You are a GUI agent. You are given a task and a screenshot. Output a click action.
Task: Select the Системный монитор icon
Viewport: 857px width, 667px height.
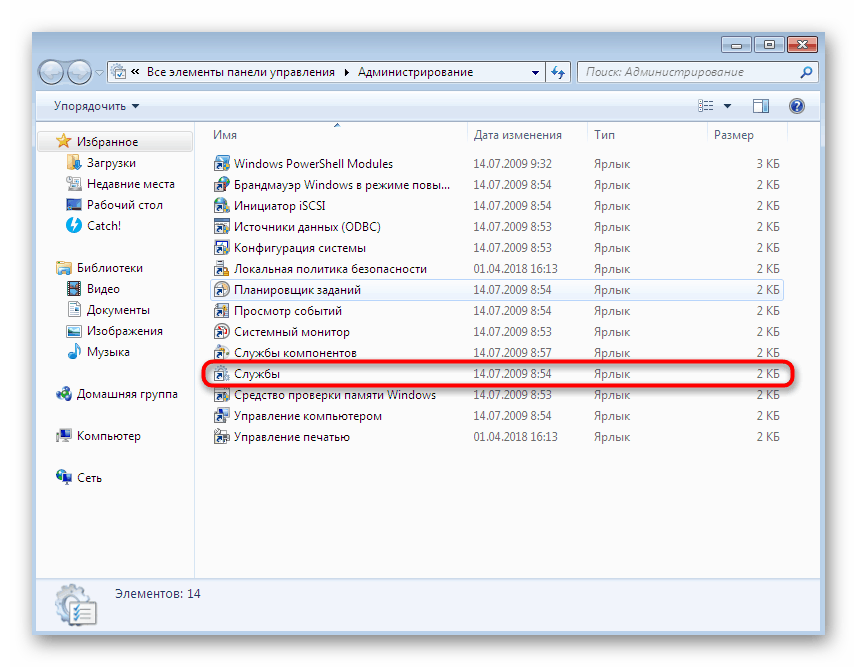221,332
